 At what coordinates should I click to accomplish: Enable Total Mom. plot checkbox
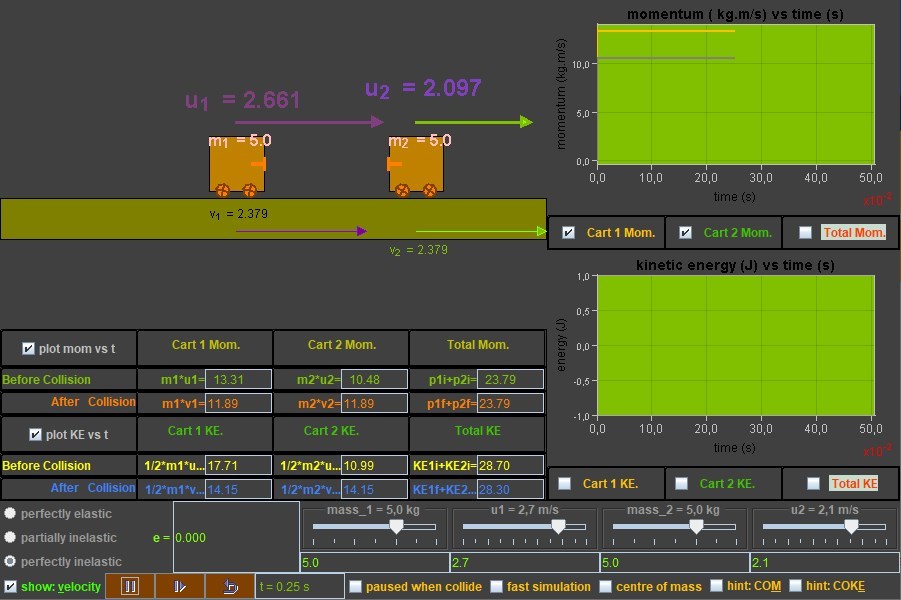click(806, 233)
